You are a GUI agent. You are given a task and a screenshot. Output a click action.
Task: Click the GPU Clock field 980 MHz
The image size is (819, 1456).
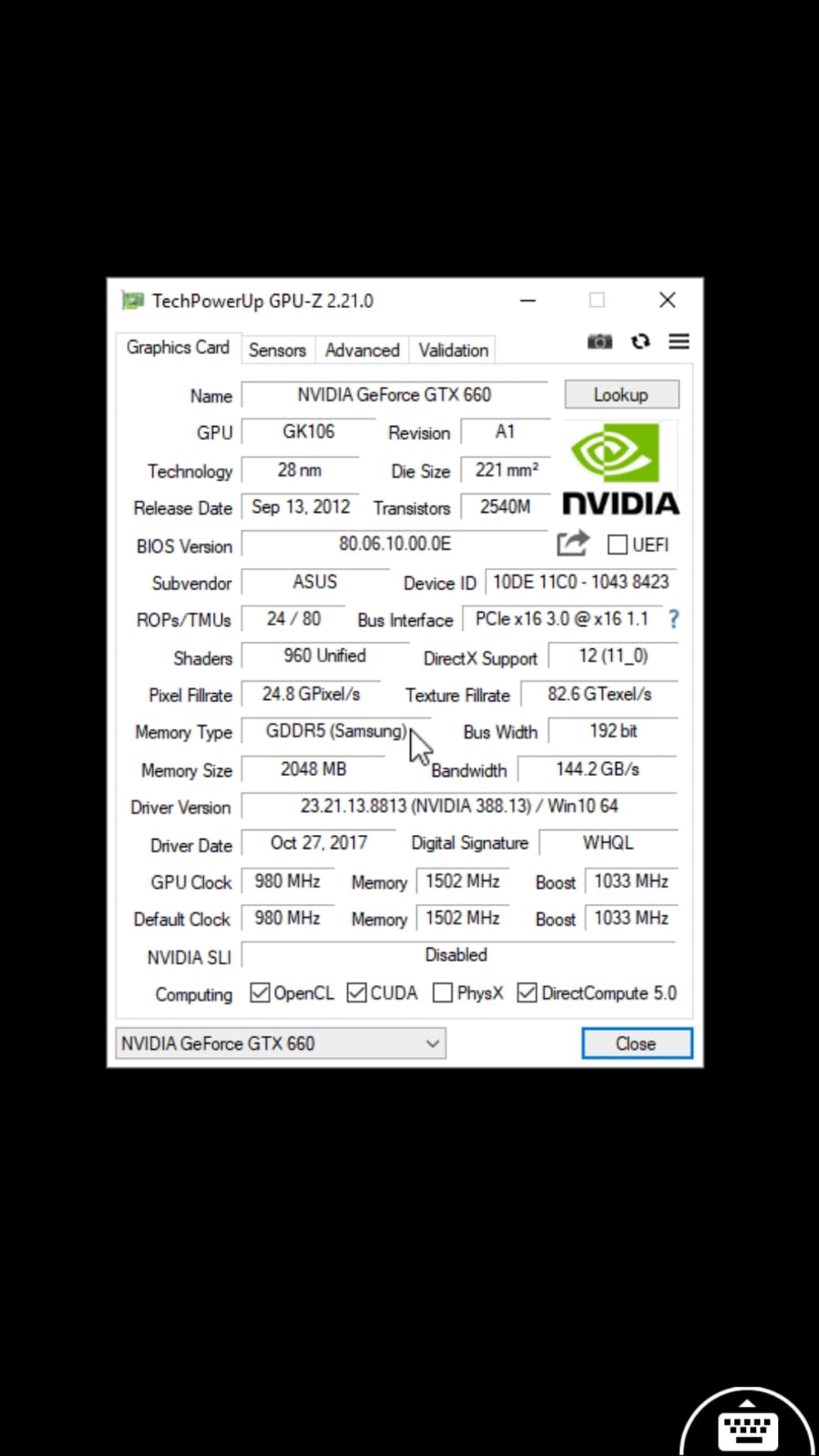(x=288, y=881)
